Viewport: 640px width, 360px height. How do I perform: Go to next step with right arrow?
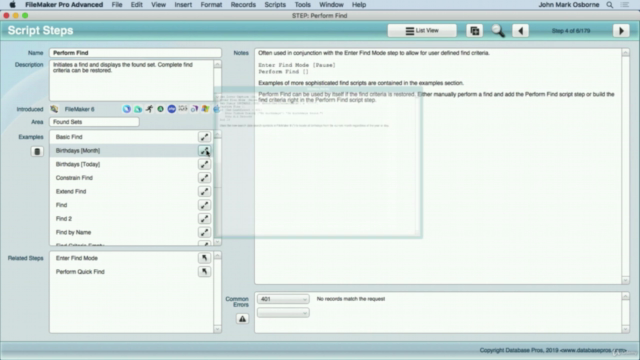(x=621, y=31)
